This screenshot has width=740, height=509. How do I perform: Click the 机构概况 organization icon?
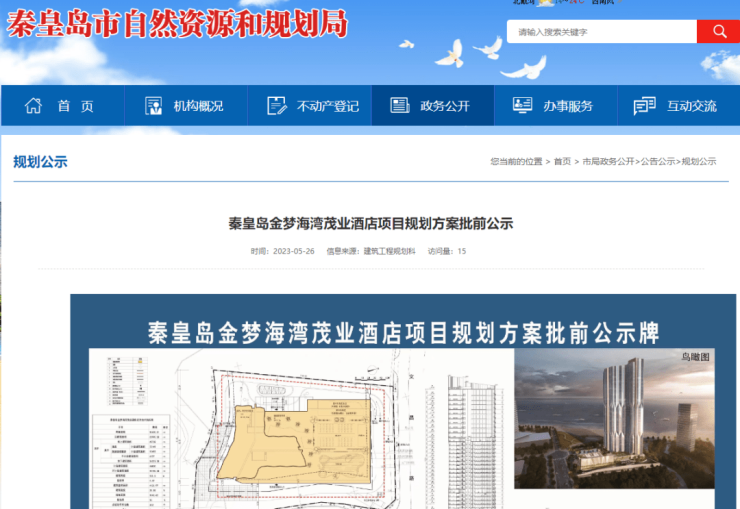[x=153, y=106]
